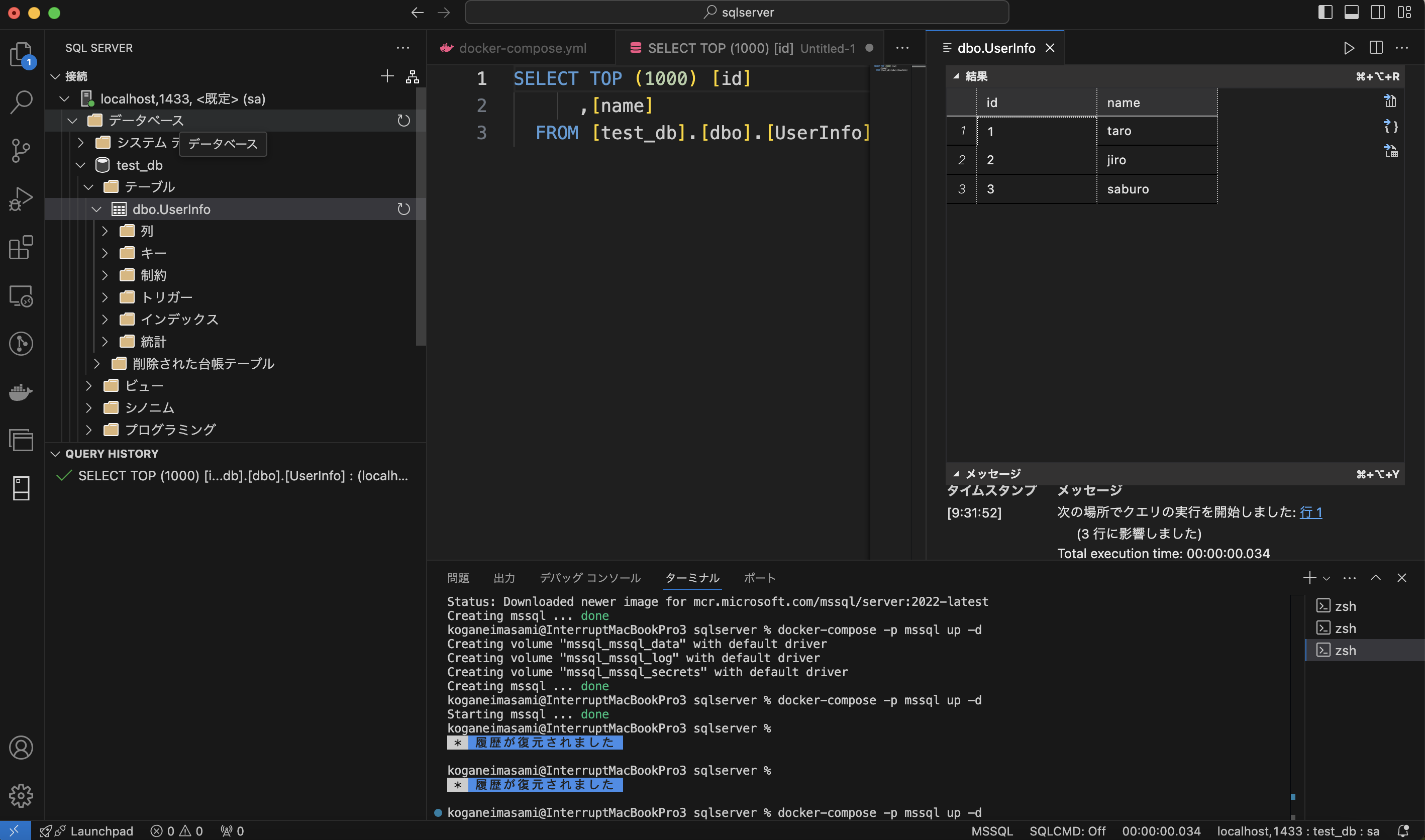Open new terminal profile dropdown
This screenshot has width=1425, height=840.
point(1327,578)
